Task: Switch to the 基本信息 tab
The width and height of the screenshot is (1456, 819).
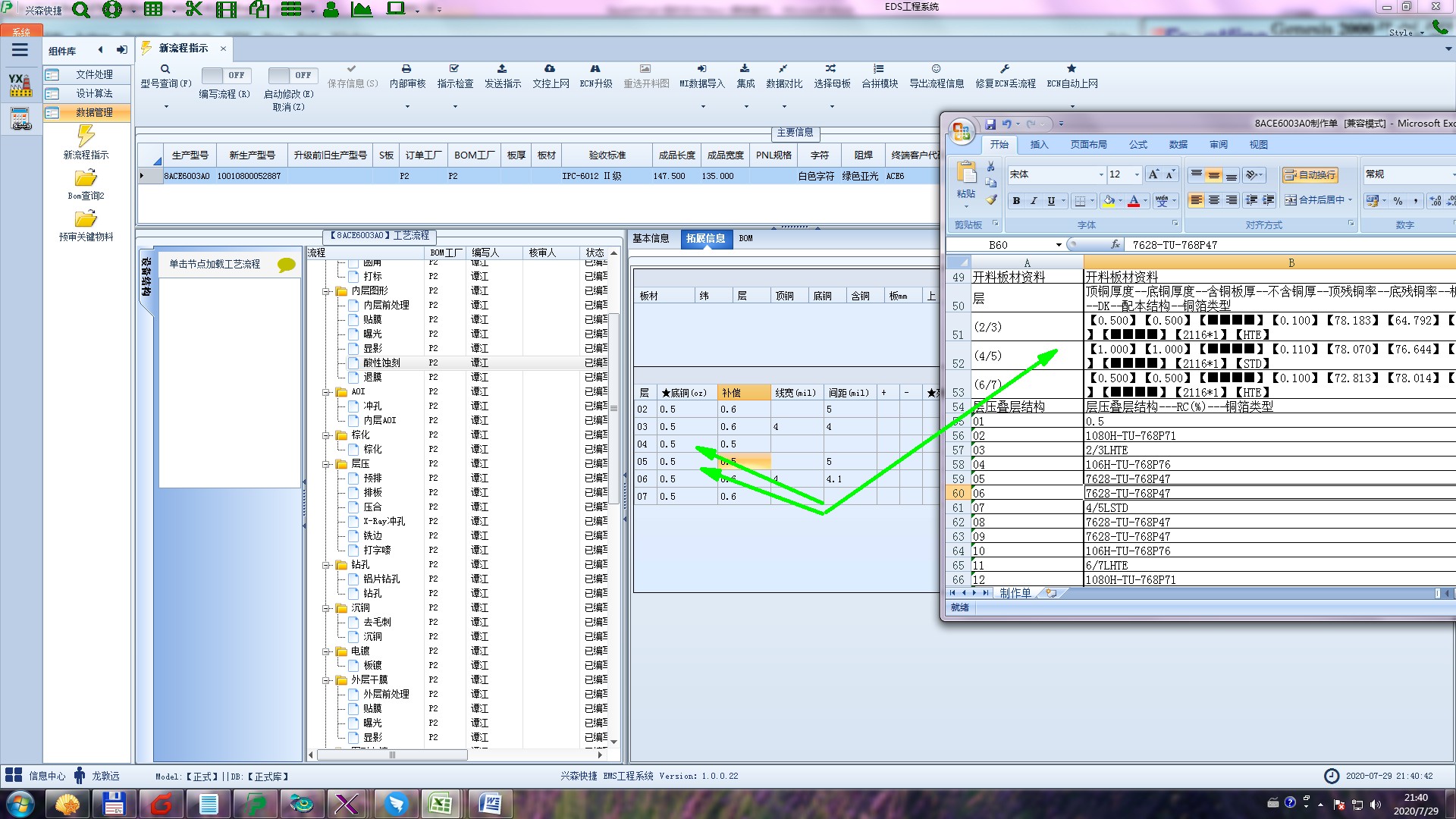Action: tap(651, 238)
